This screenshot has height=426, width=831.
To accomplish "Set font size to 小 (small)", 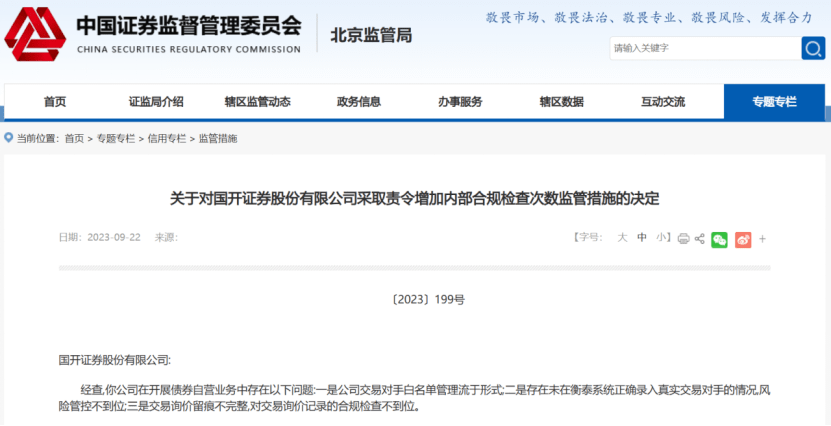I will (x=661, y=238).
